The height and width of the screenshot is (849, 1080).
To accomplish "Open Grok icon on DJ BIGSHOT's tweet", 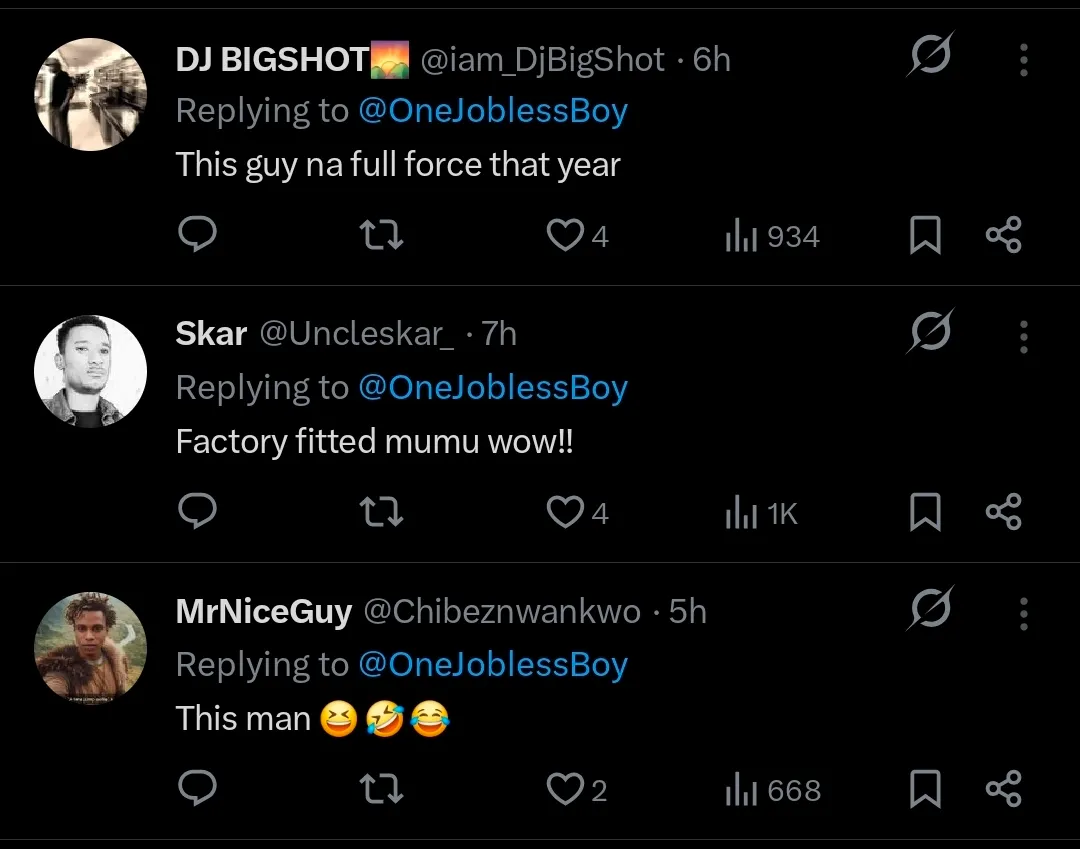I will point(931,54).
